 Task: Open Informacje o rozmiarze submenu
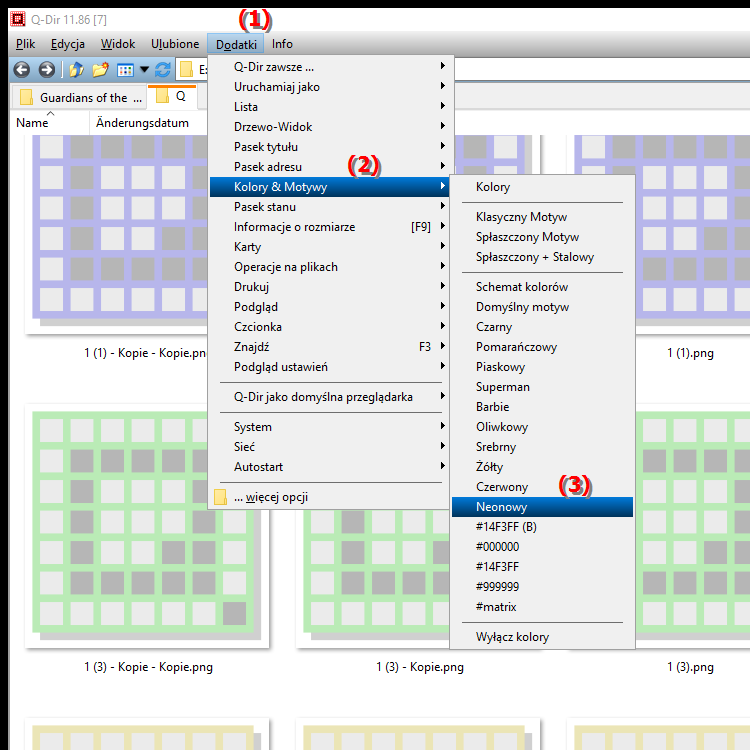329,227
